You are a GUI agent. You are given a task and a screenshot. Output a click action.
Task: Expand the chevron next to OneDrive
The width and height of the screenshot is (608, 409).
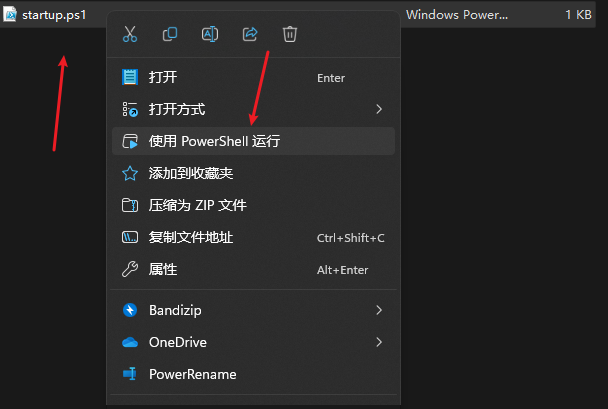379,342
